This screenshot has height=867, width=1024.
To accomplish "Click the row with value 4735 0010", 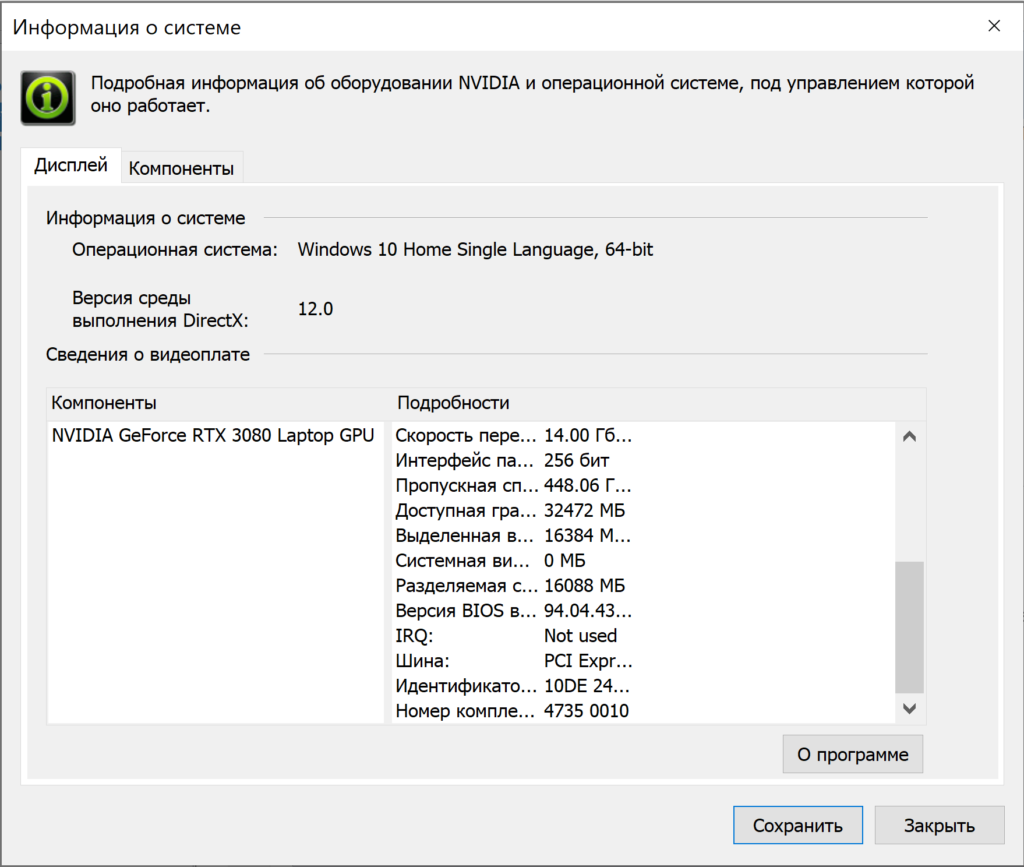I will [512, 711].
